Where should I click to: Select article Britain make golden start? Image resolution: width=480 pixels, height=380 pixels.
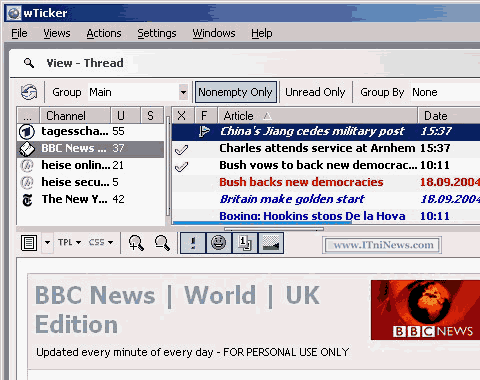[326, 199]
